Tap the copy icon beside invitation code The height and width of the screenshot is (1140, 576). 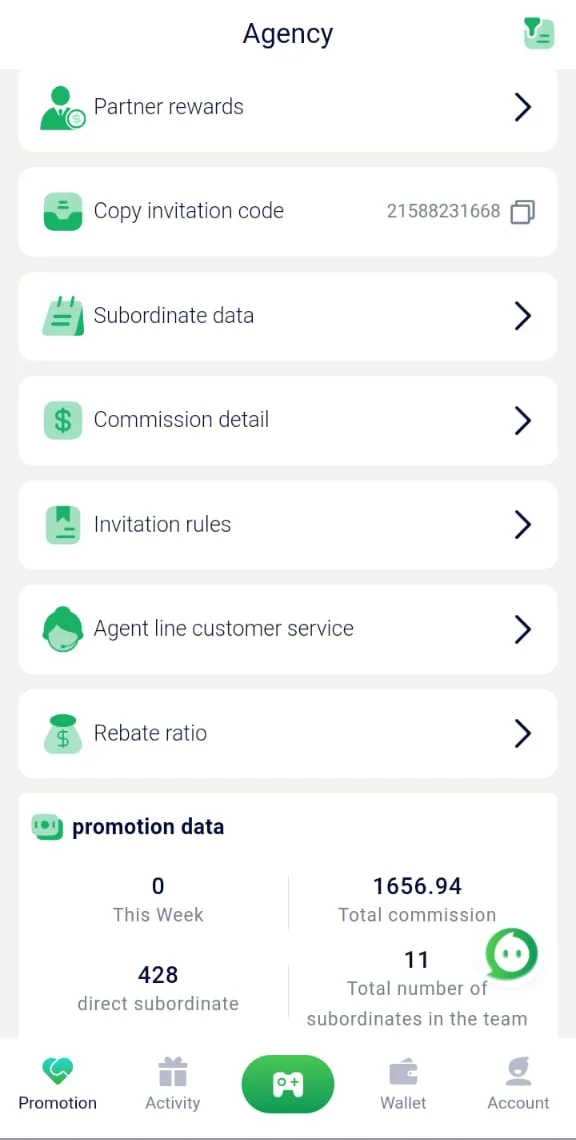coord(523,212)
